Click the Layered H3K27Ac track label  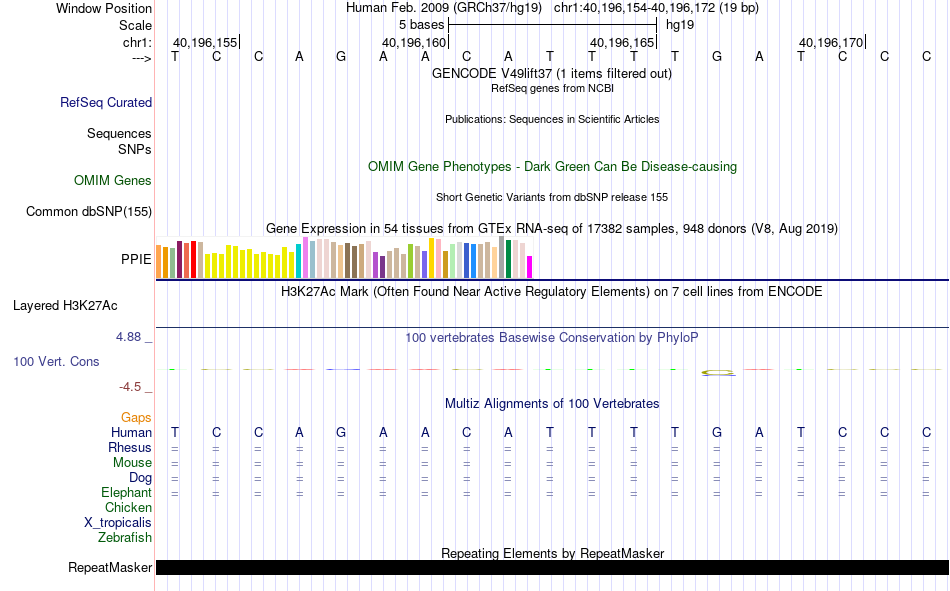click(65, 306)
